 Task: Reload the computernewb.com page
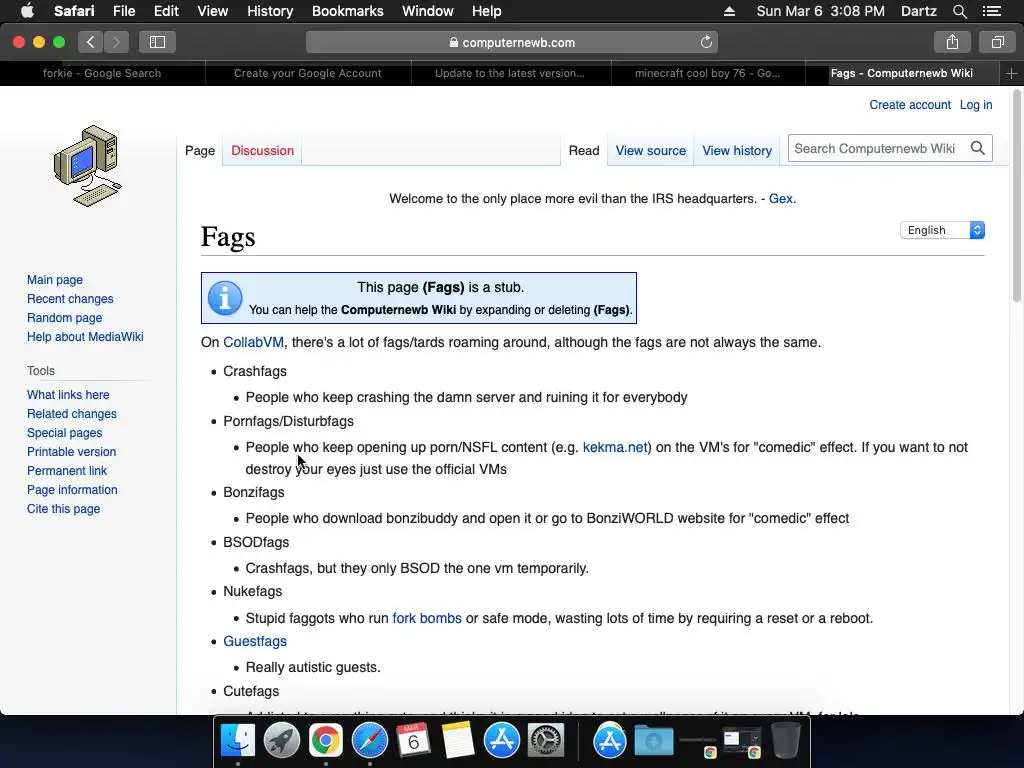[x=706, y=42]
